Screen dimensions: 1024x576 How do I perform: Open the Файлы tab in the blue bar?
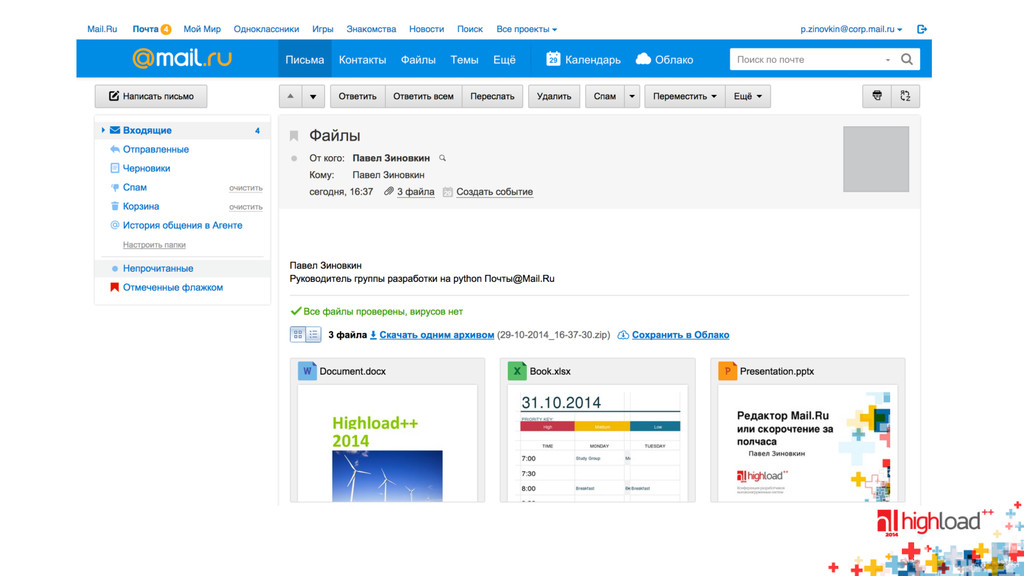coord(418,59)
